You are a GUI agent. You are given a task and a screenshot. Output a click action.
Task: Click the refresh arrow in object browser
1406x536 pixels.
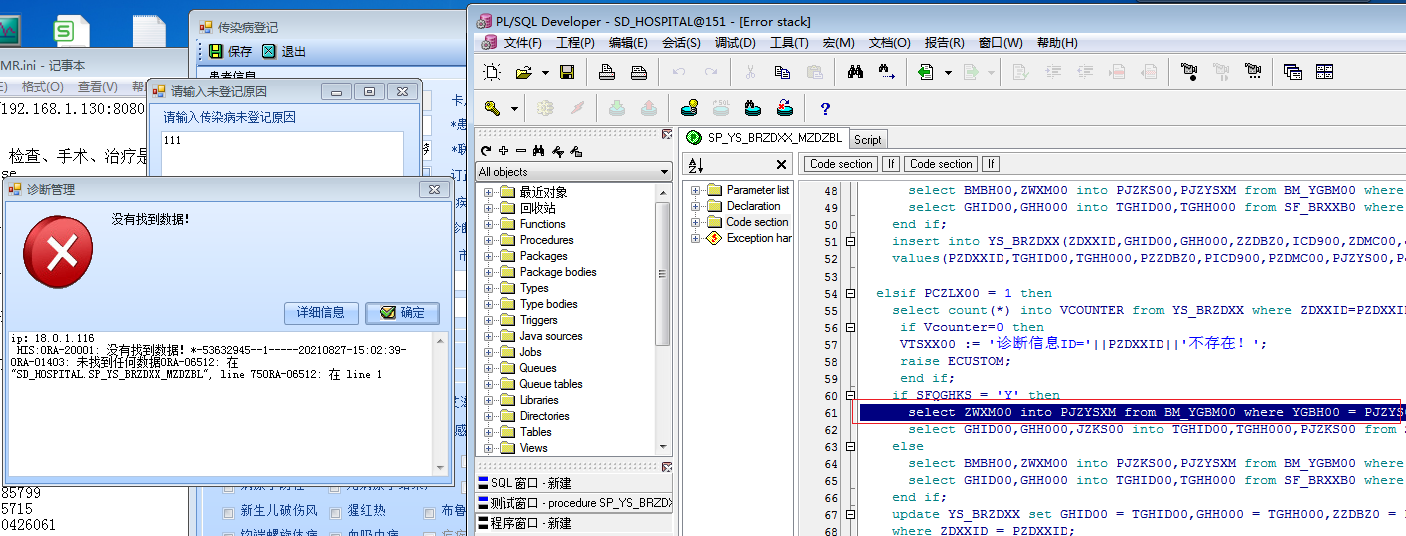click(x=486, y=151)
